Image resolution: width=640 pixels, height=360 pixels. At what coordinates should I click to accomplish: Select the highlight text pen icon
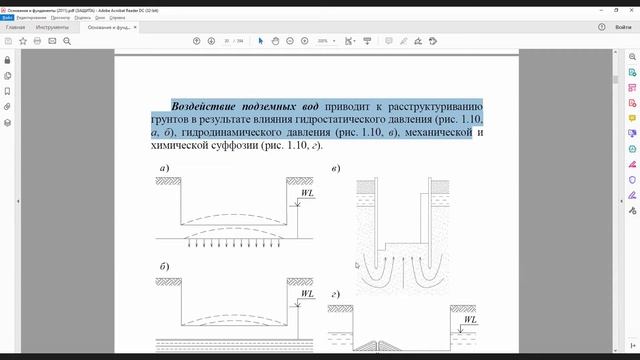coord(404,41)
